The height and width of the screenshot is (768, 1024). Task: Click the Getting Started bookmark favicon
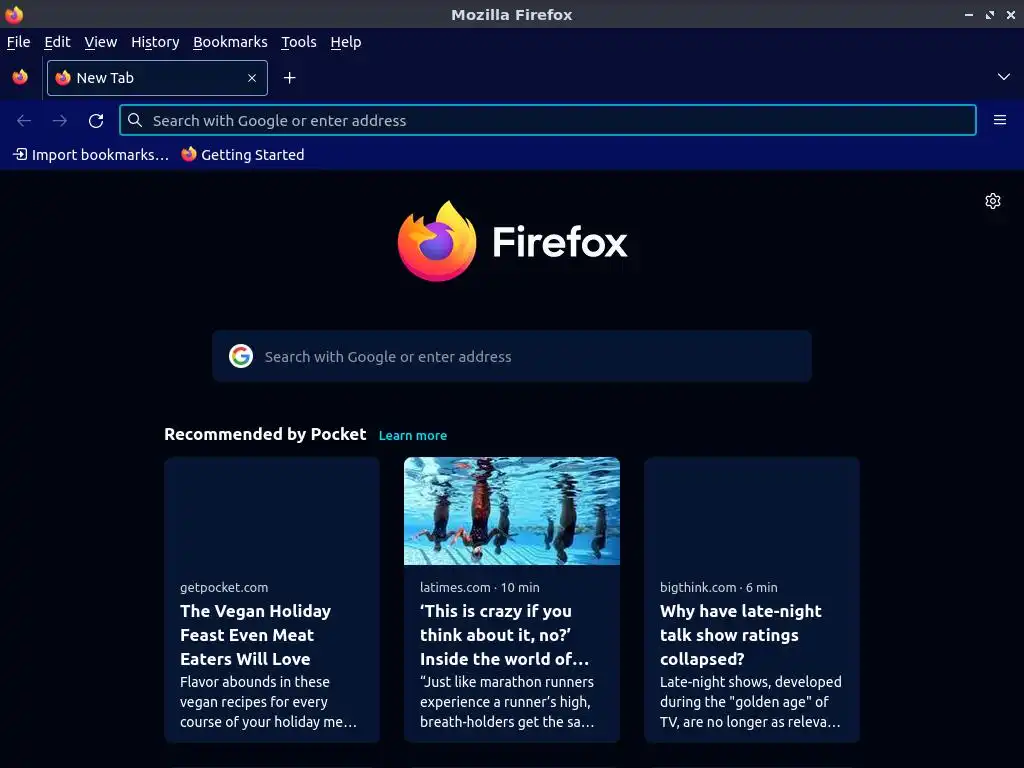(189, 154)
